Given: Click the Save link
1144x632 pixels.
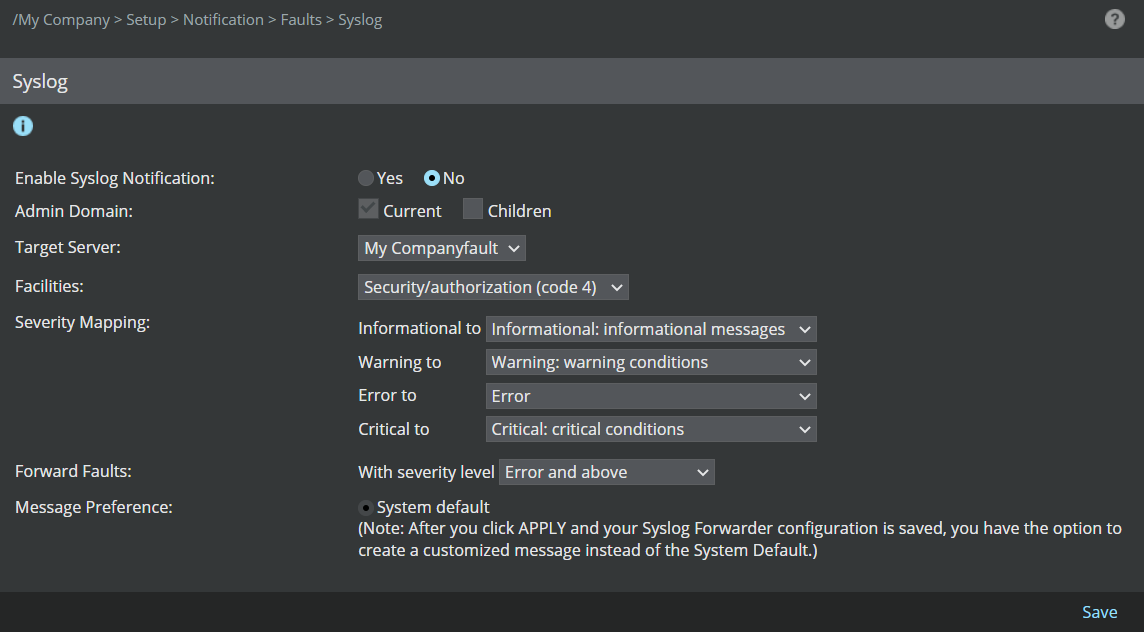Looking at the screenshot, I should [x=1099, y=612].
